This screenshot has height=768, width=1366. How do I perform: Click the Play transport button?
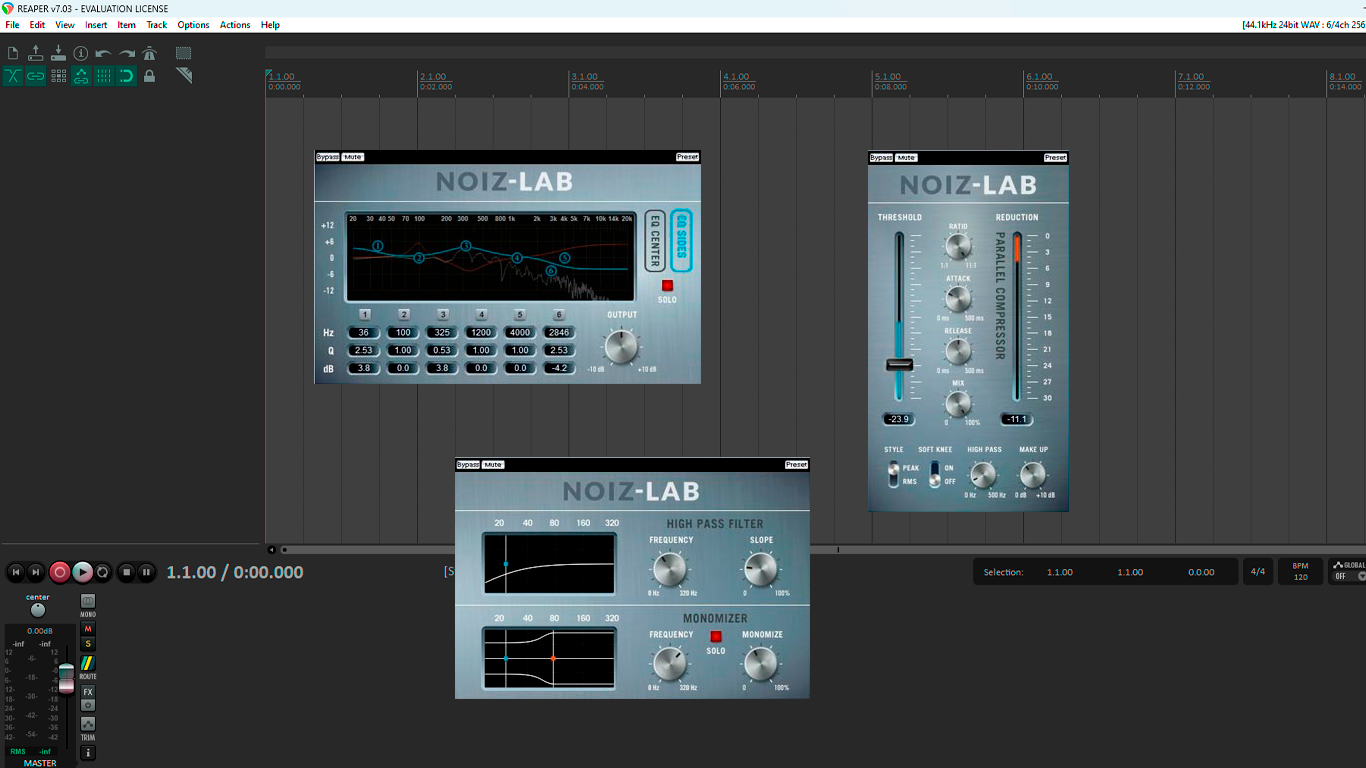pyautogui.click(x=83, y=572)
